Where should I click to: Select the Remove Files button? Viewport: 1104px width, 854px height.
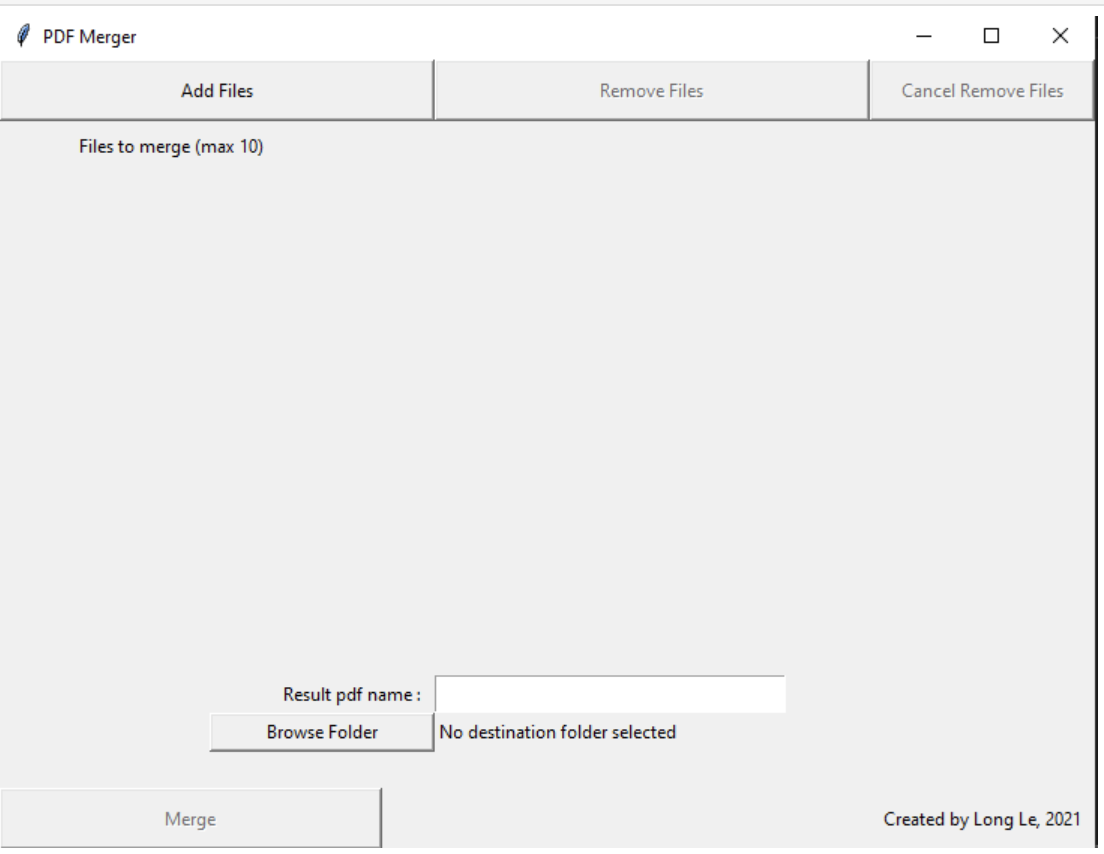click(x=651, y=91)
